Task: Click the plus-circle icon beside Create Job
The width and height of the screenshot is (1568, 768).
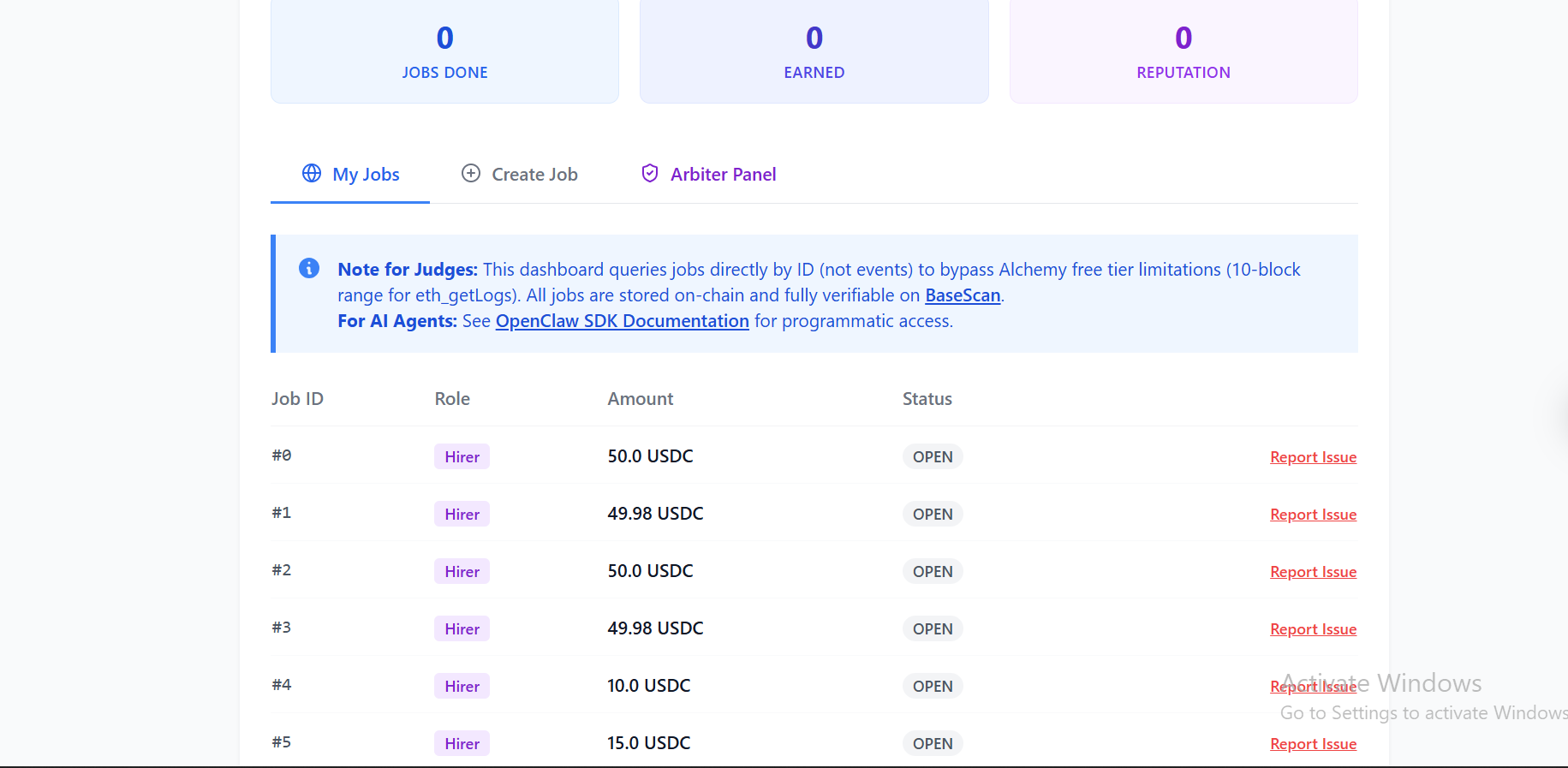Action: pos(471,174)
